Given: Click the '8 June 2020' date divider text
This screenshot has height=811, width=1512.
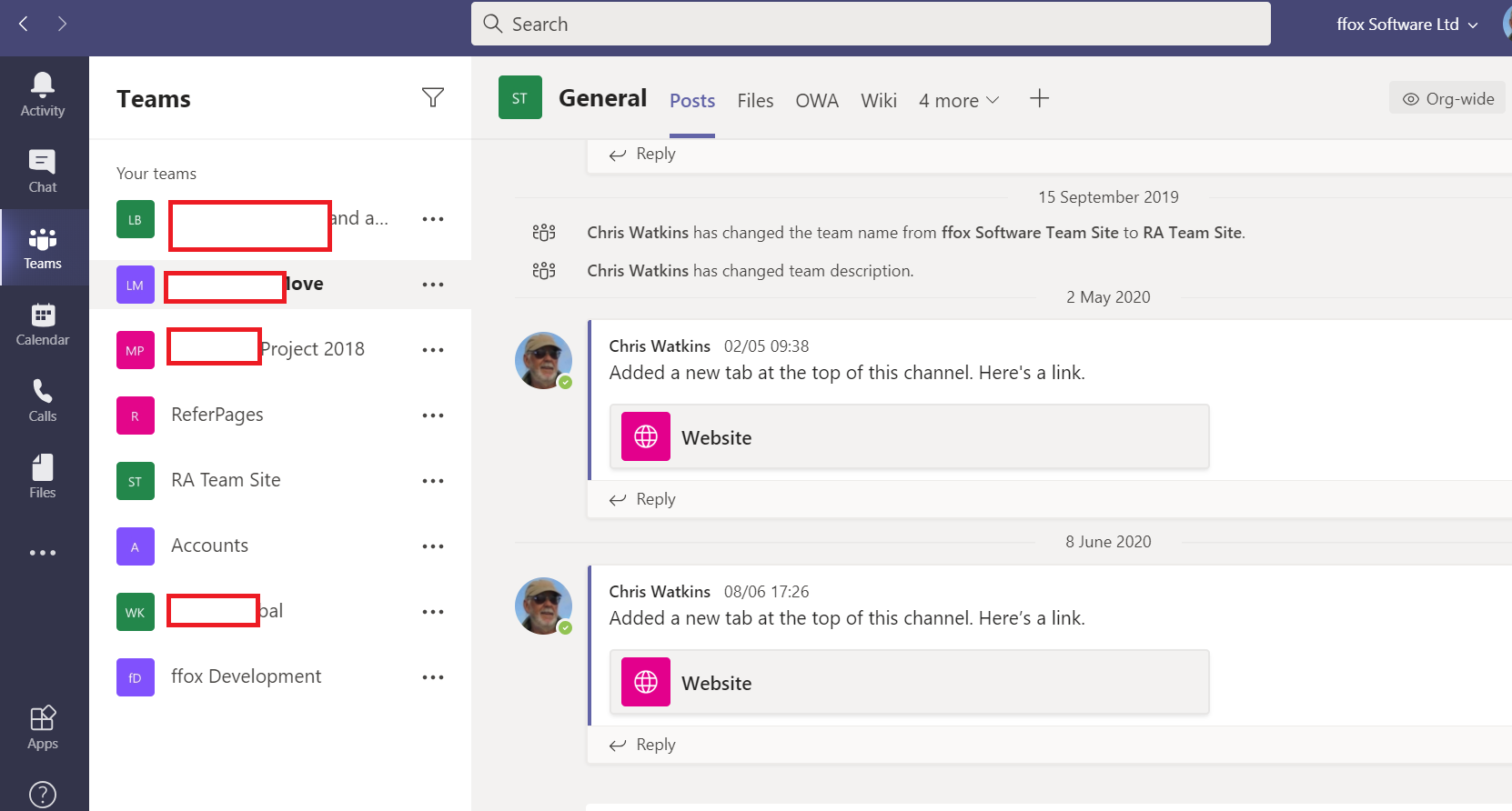Looking at the screenshot, I should [x=1108, y=542].
